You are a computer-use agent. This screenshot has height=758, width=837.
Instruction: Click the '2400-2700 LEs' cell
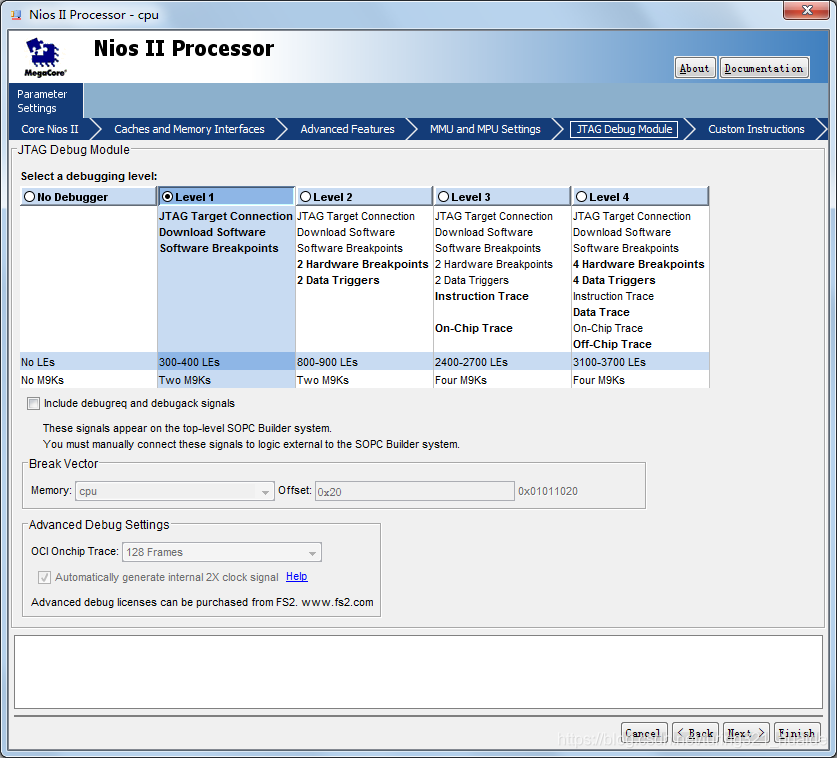coord(502,362)
